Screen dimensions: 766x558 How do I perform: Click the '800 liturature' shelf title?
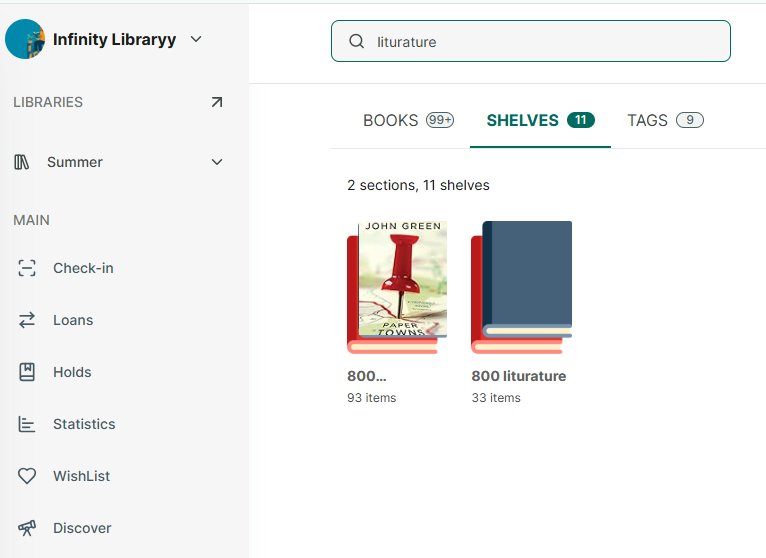click(x=519, y=376)
